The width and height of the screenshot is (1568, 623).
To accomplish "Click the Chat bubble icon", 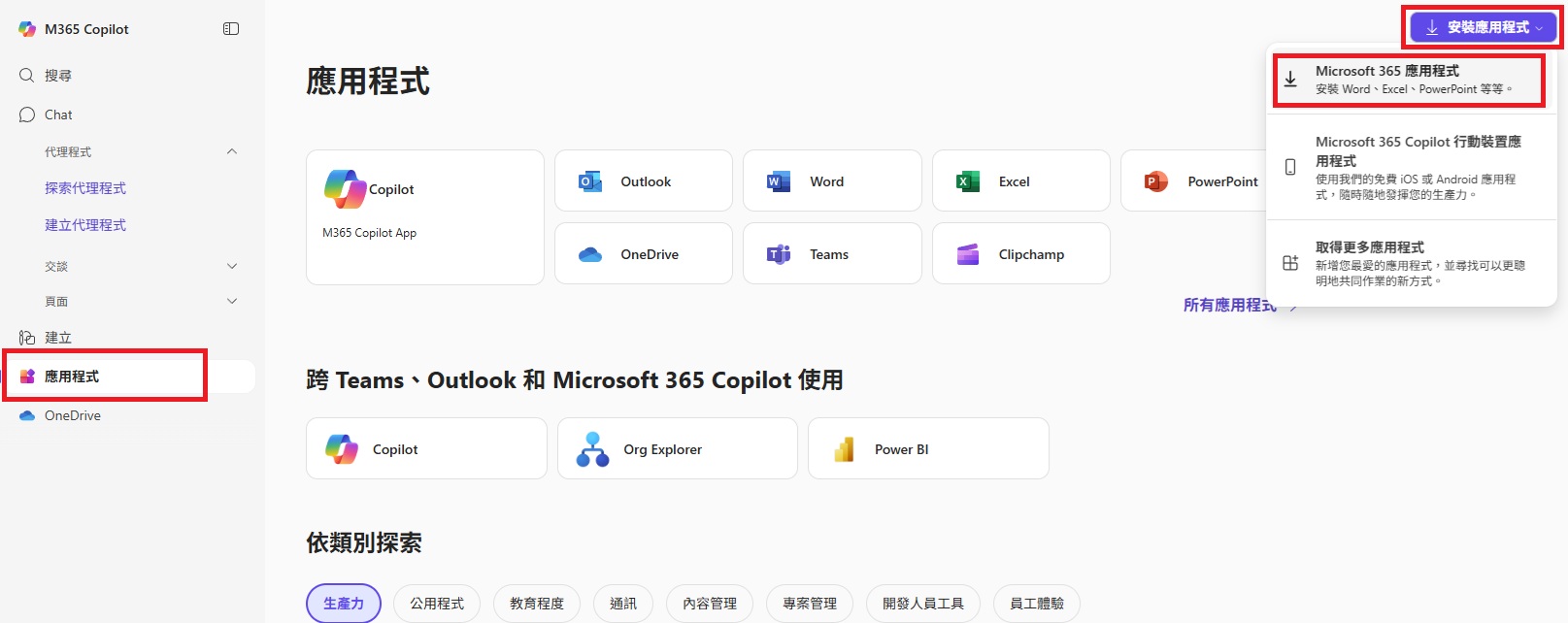I will tap(27, 115).
